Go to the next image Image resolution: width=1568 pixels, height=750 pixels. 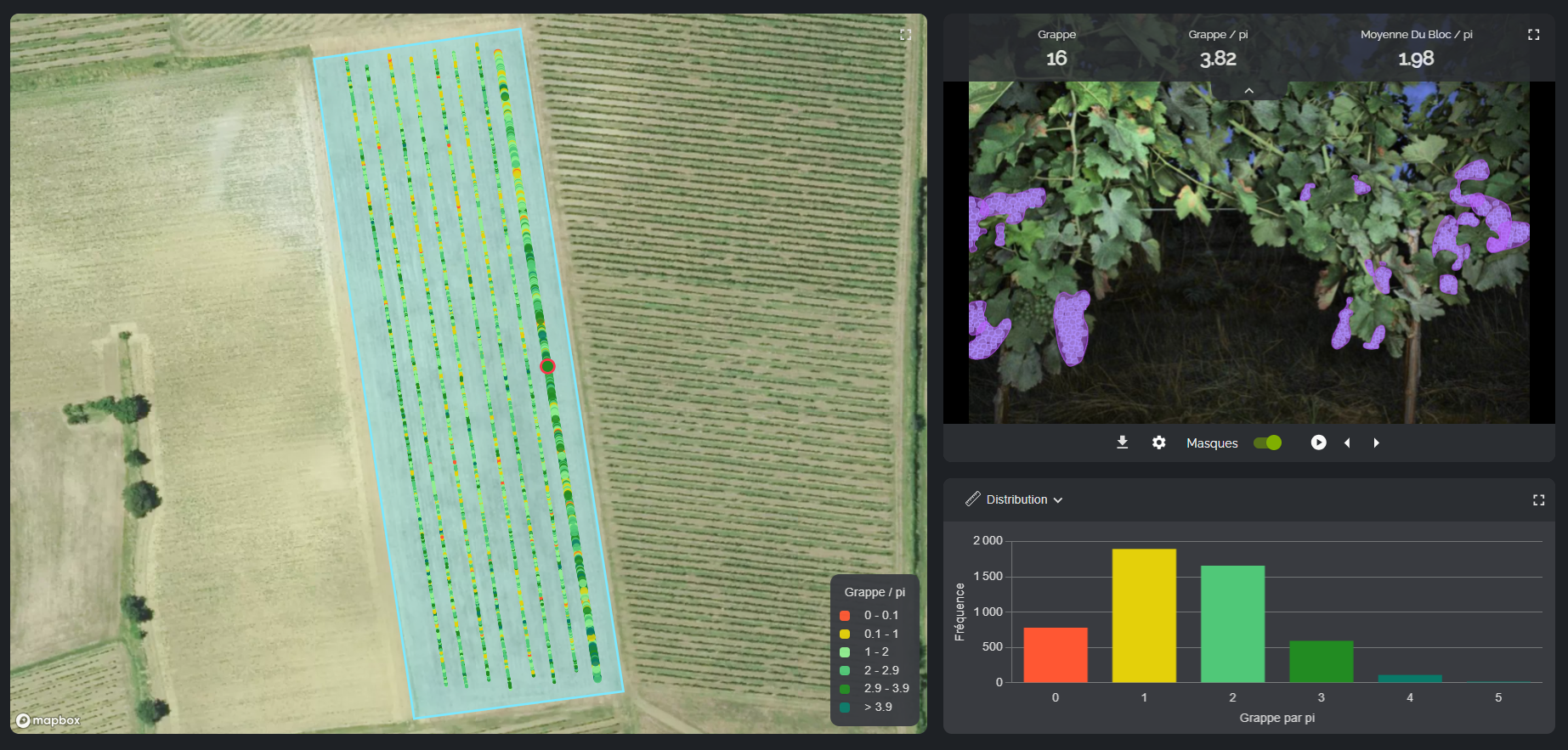click(x=1376, y=443)
